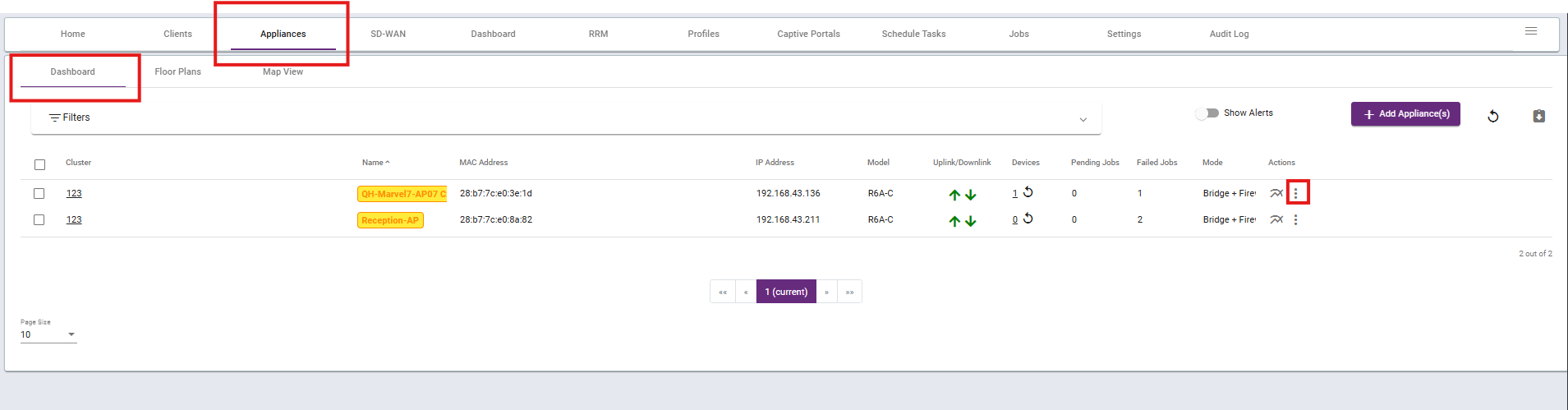Open the hamburger menu icon at top right
This screenshot has width=1568, height=410.
pos(1531,31)
